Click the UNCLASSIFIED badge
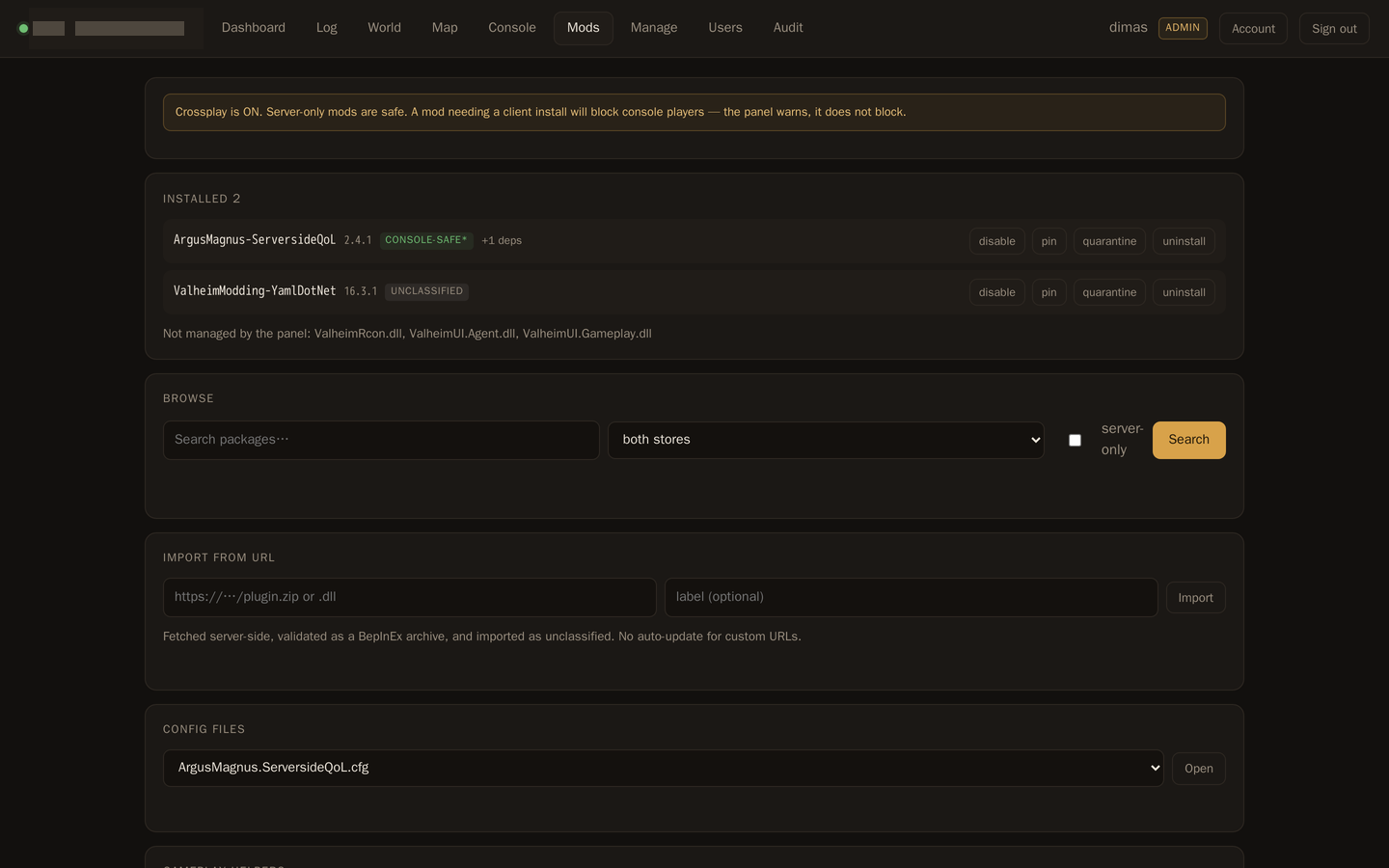Image resolution: width=1389 pixels, height=868 pixels. point(427,291)
